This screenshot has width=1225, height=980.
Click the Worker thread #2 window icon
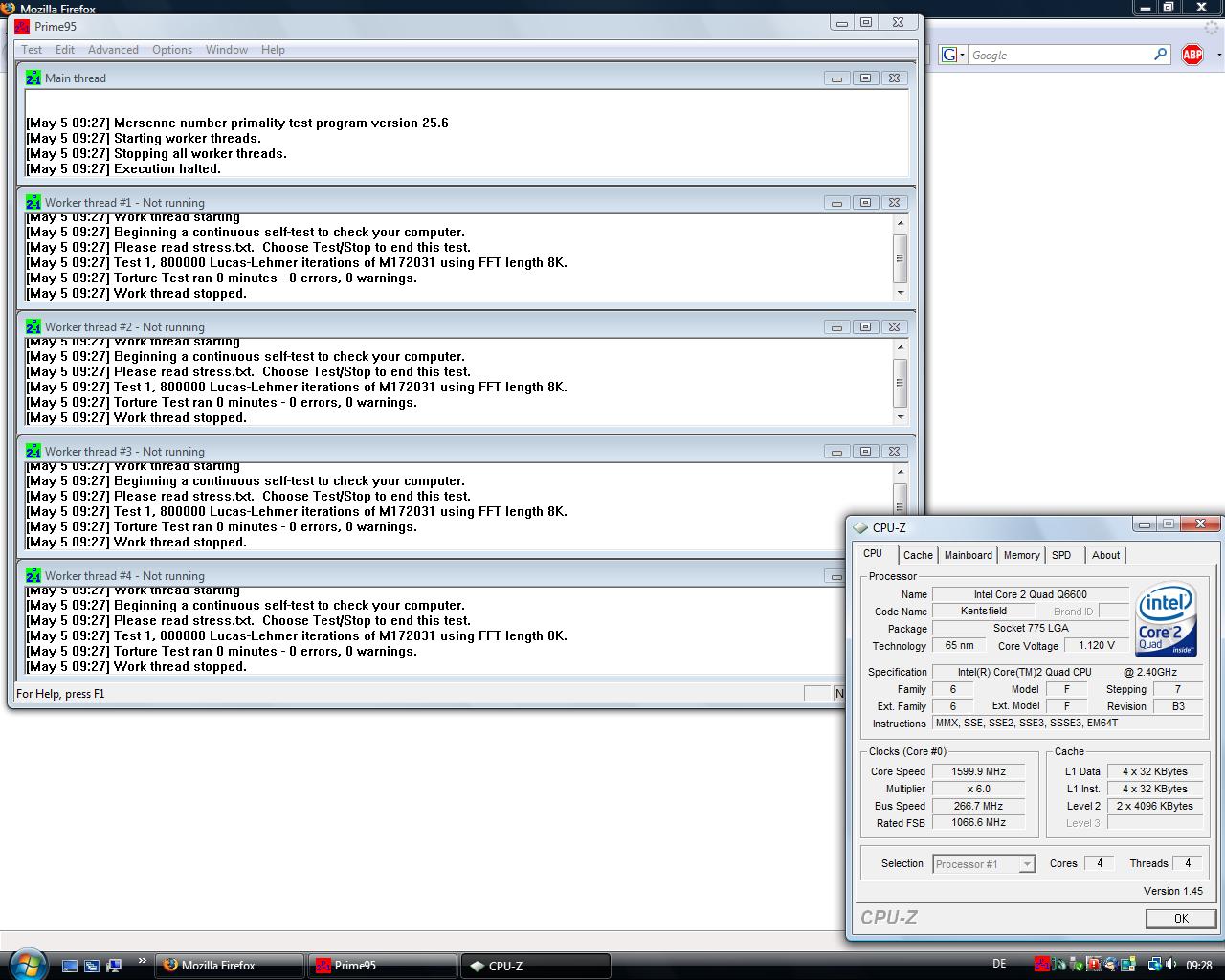(33, 326)
